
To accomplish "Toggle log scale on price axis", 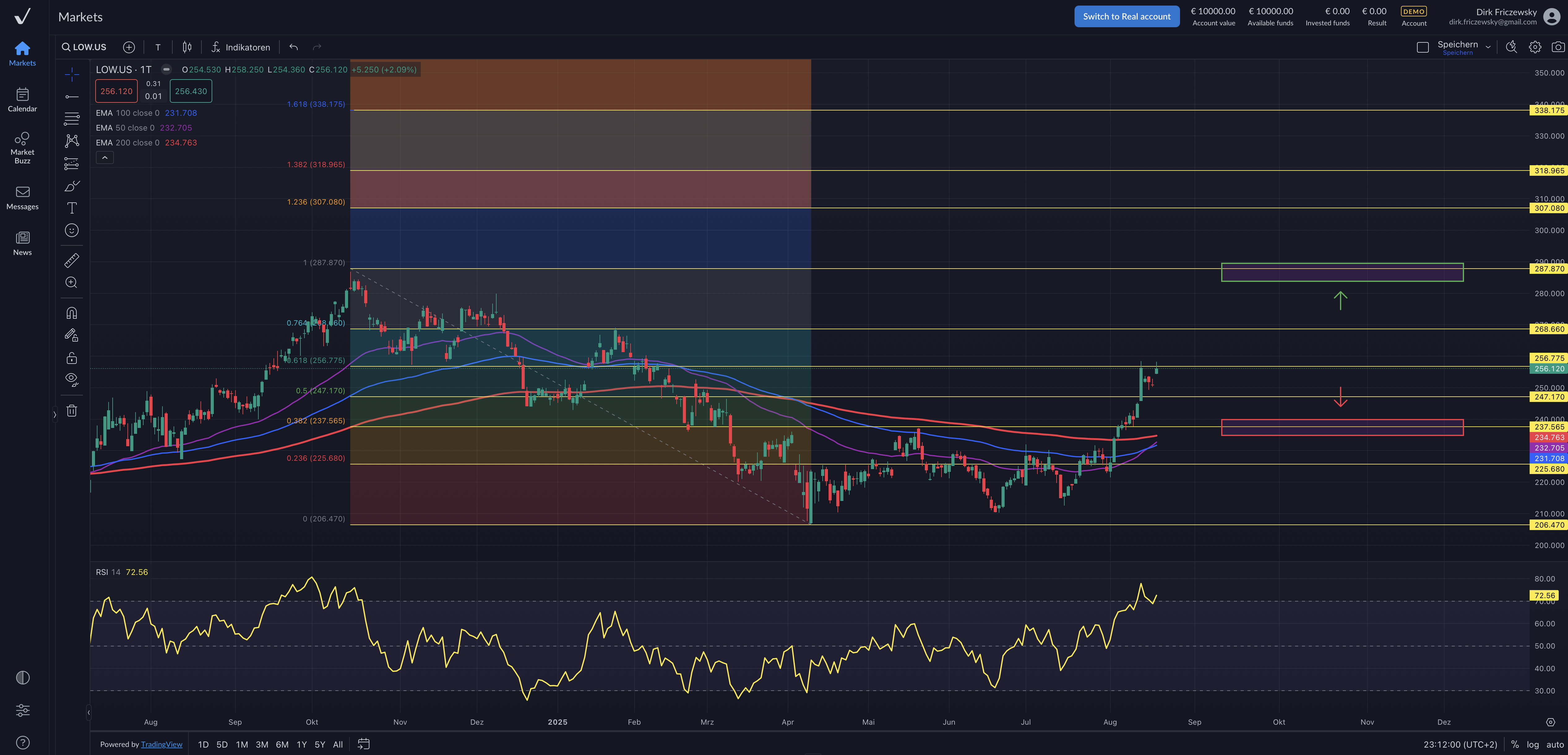I will pos(1532,744).
